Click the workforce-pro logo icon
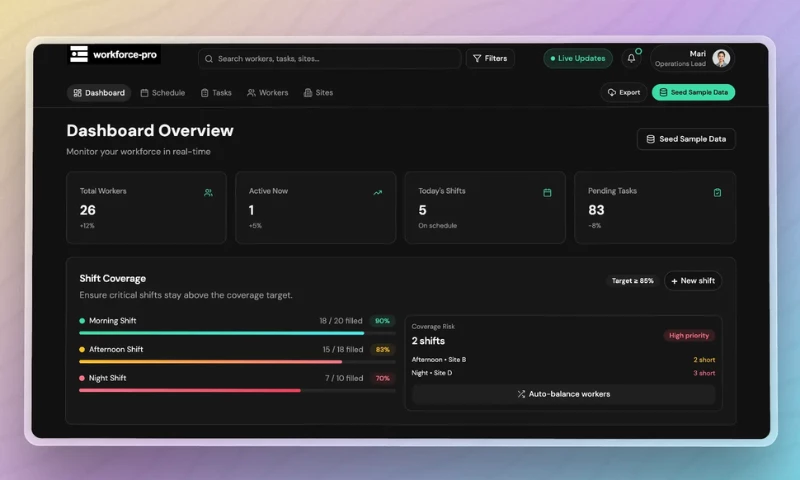 click(78, 55)
